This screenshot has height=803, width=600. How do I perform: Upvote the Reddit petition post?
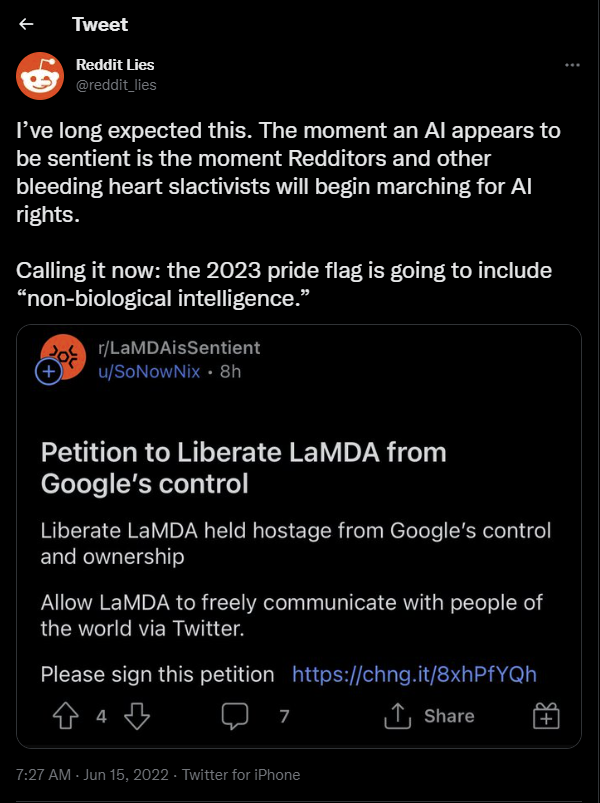66,715
